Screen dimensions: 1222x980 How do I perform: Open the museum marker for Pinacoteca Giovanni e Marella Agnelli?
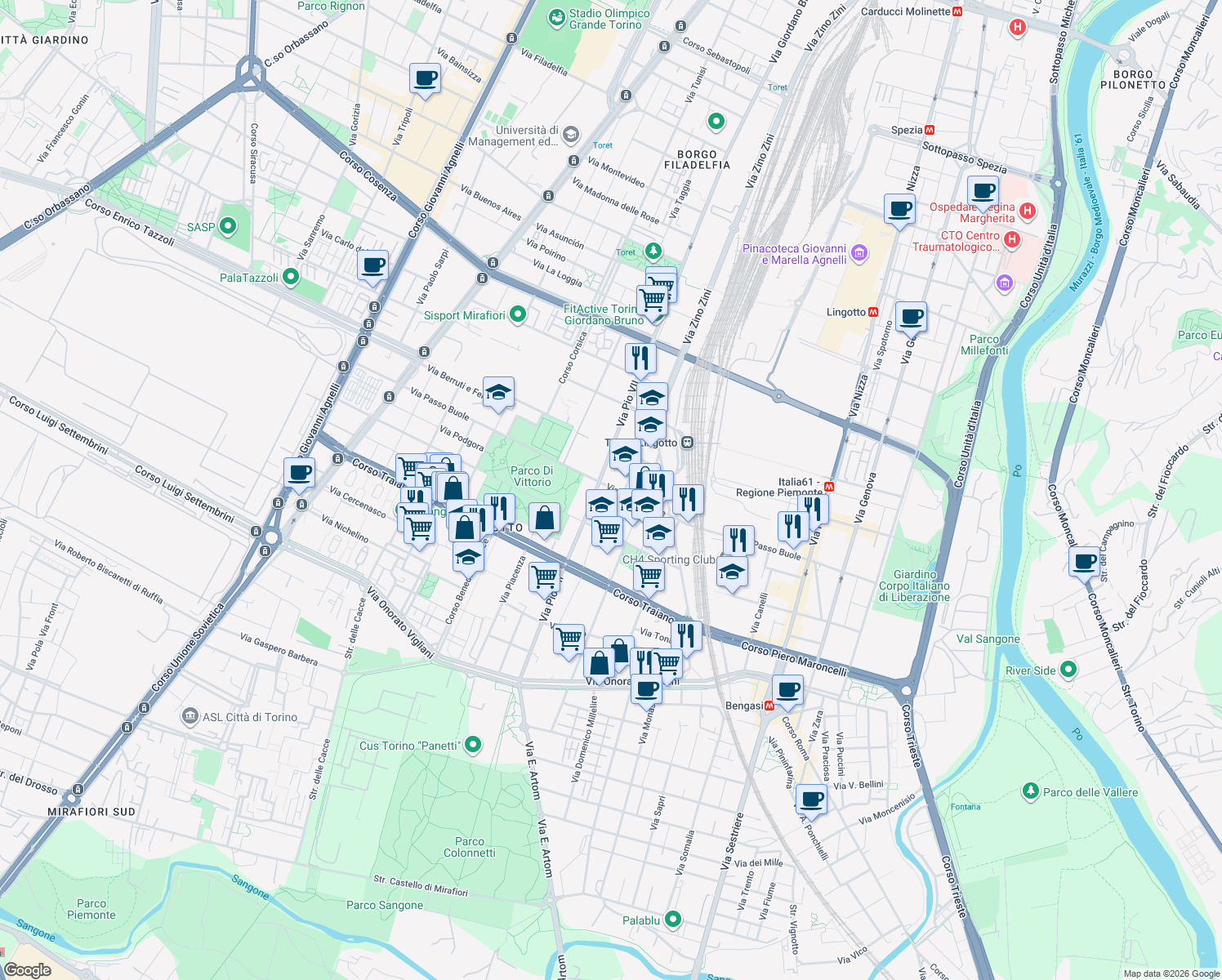click(858, 254)
